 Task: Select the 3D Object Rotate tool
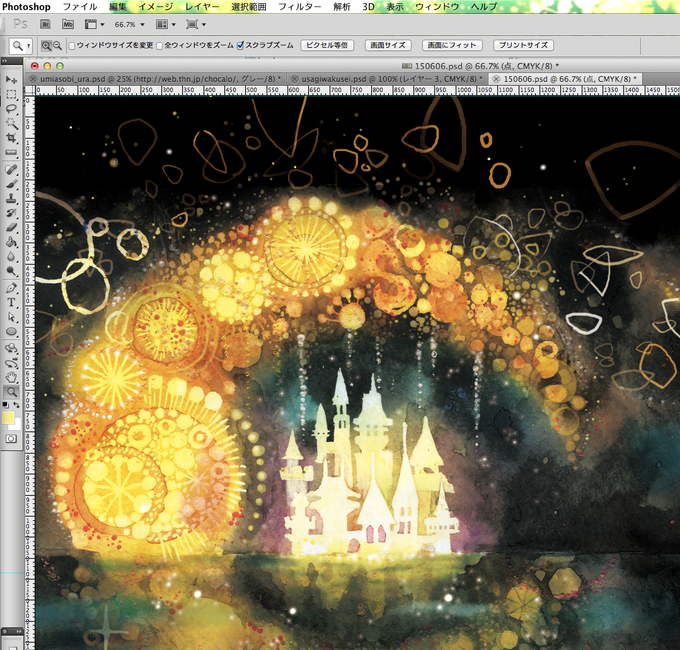click(x=11, y=348)
